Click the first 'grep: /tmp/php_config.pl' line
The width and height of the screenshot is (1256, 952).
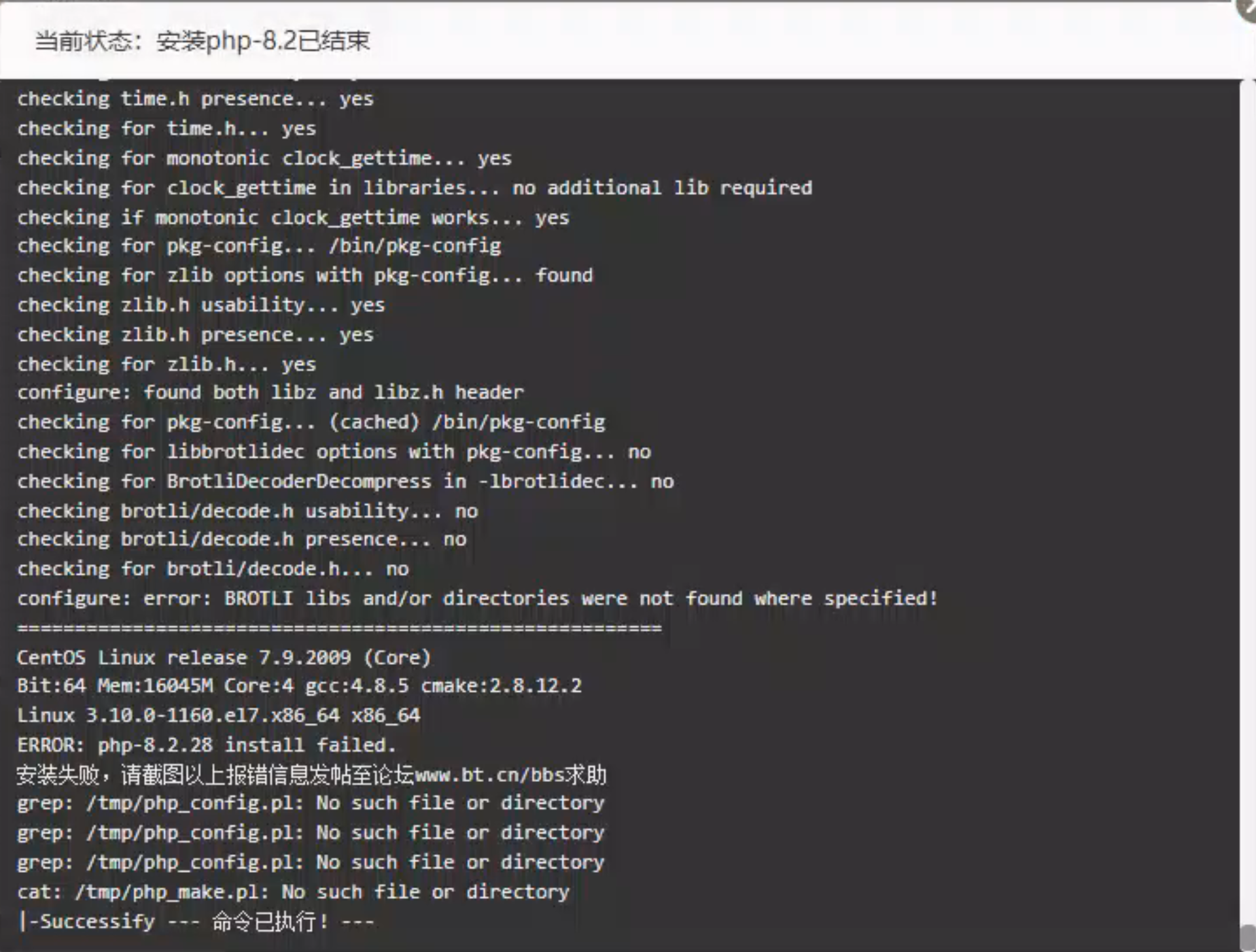click(311, 804)
